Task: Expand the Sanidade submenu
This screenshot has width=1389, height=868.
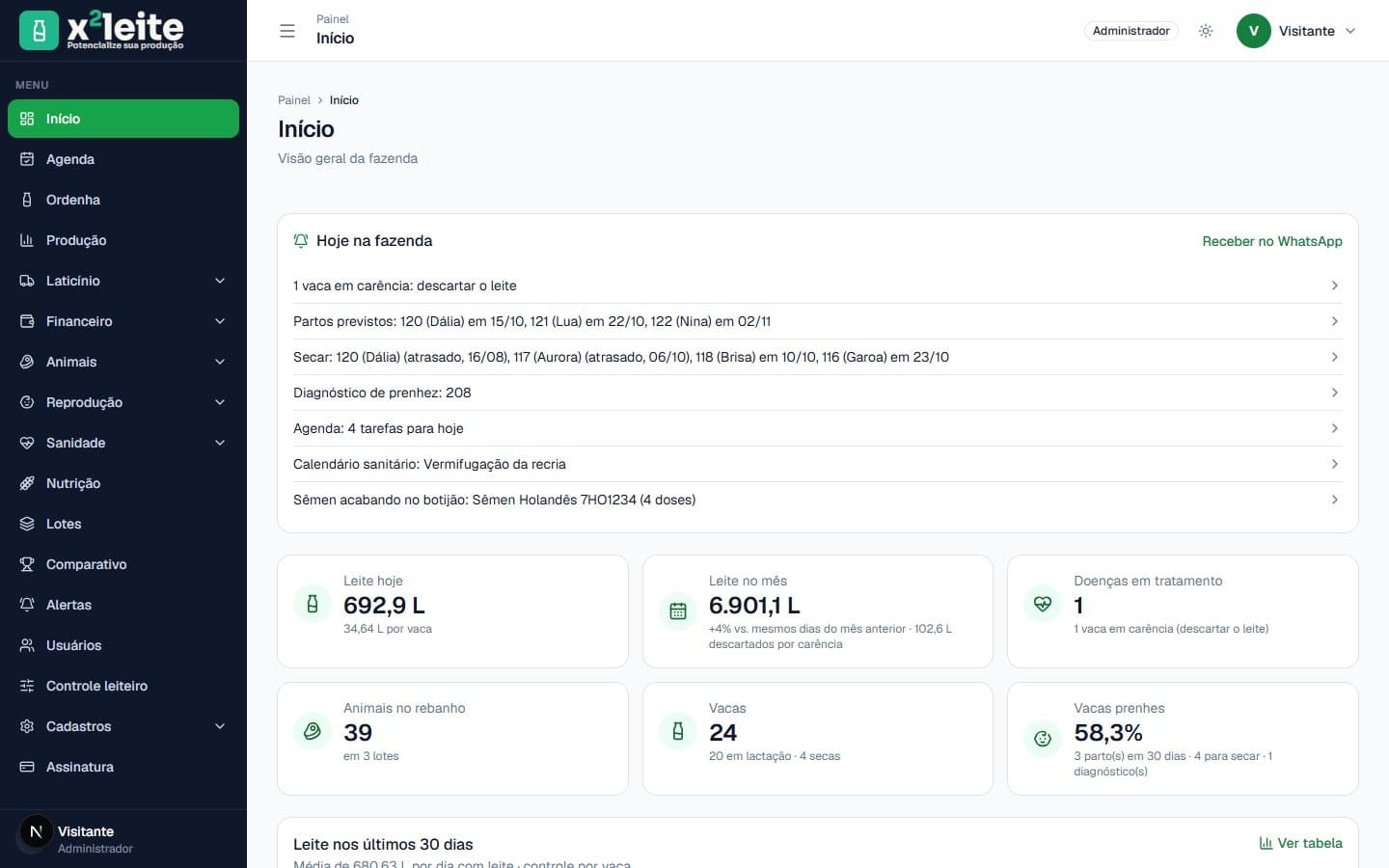Action: (123, 443)
